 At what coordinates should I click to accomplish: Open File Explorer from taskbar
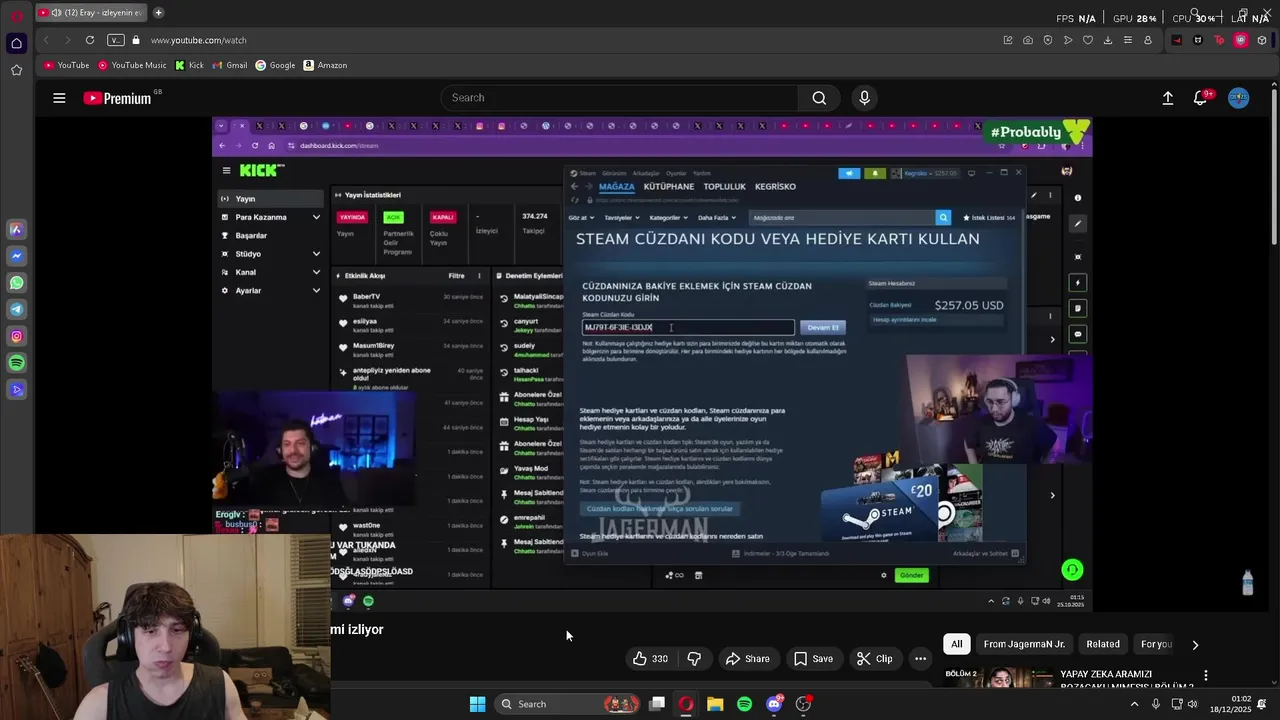[x=715, y=704]
